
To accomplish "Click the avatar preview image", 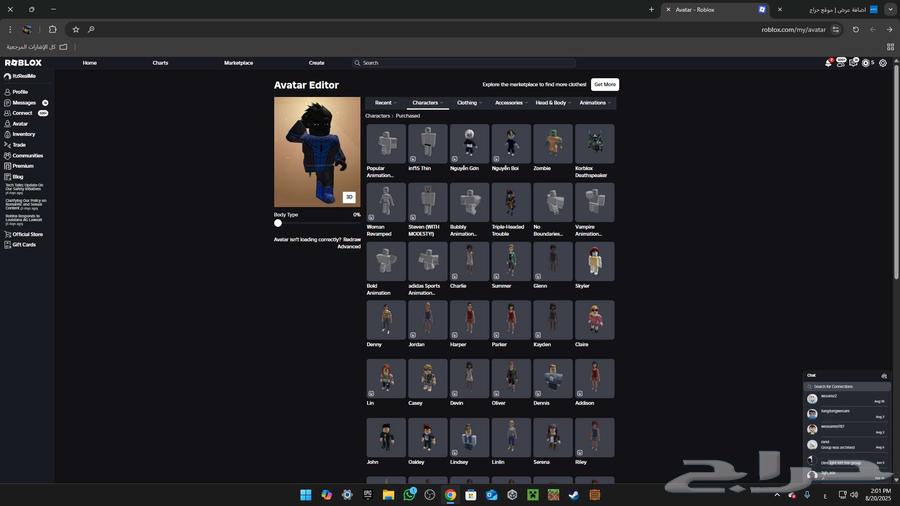I will pos(317,152).
